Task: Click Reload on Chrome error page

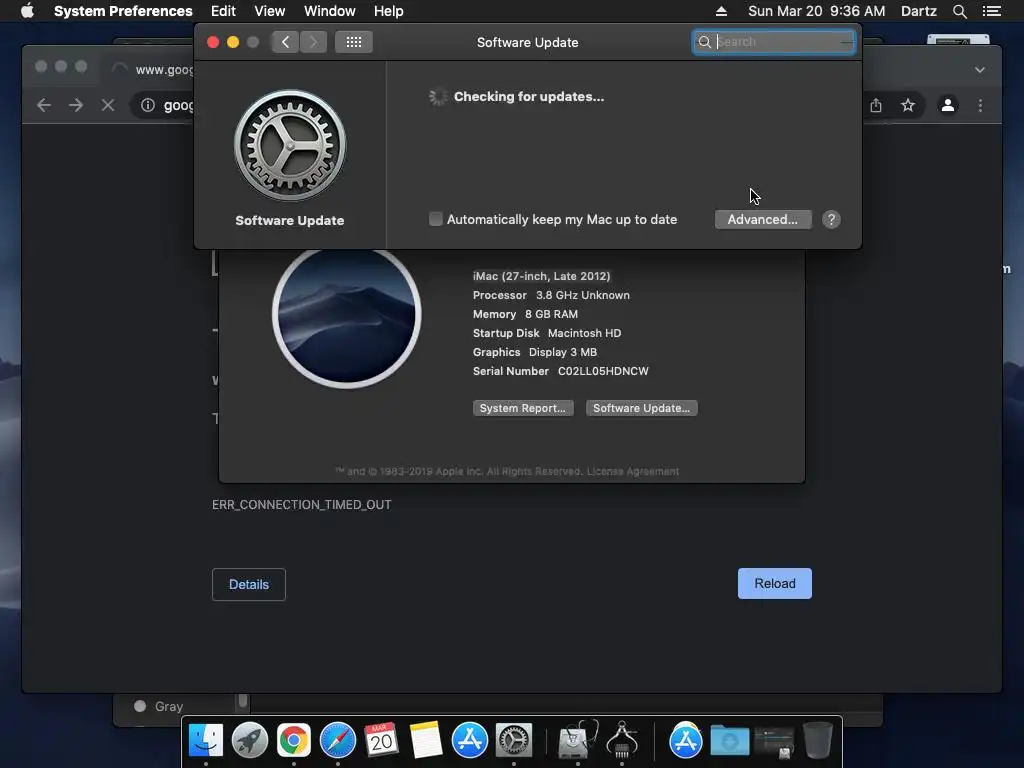Action: pos(775,583)
